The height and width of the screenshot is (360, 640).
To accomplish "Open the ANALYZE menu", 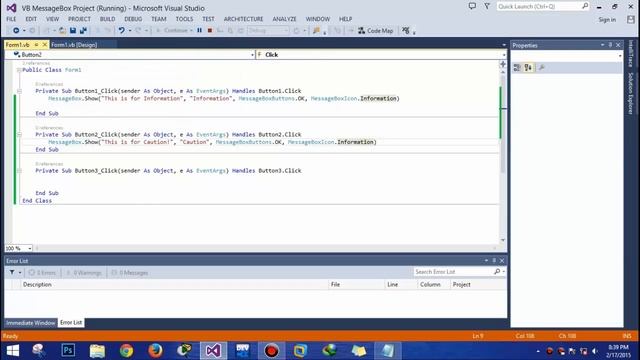I will point(284,19).
